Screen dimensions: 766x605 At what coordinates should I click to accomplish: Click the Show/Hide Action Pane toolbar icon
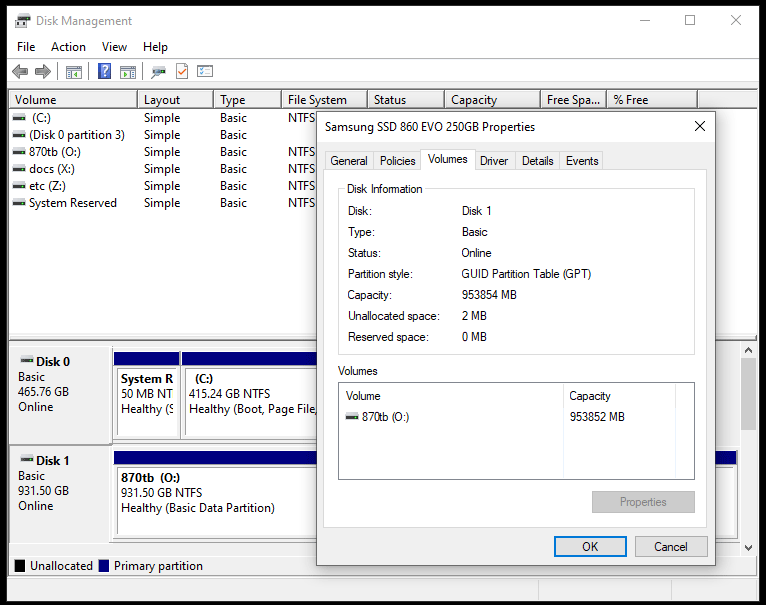(128, 72)
